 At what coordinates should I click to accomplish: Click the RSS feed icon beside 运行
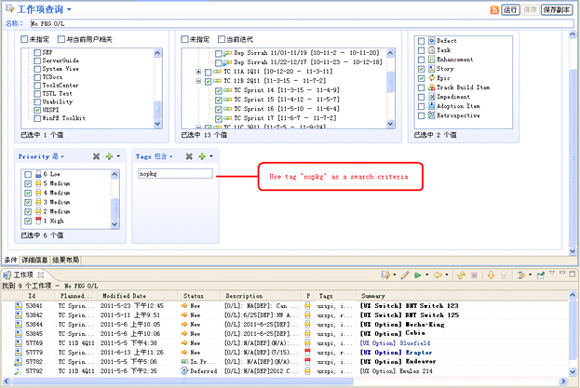(x=494, y=10)
